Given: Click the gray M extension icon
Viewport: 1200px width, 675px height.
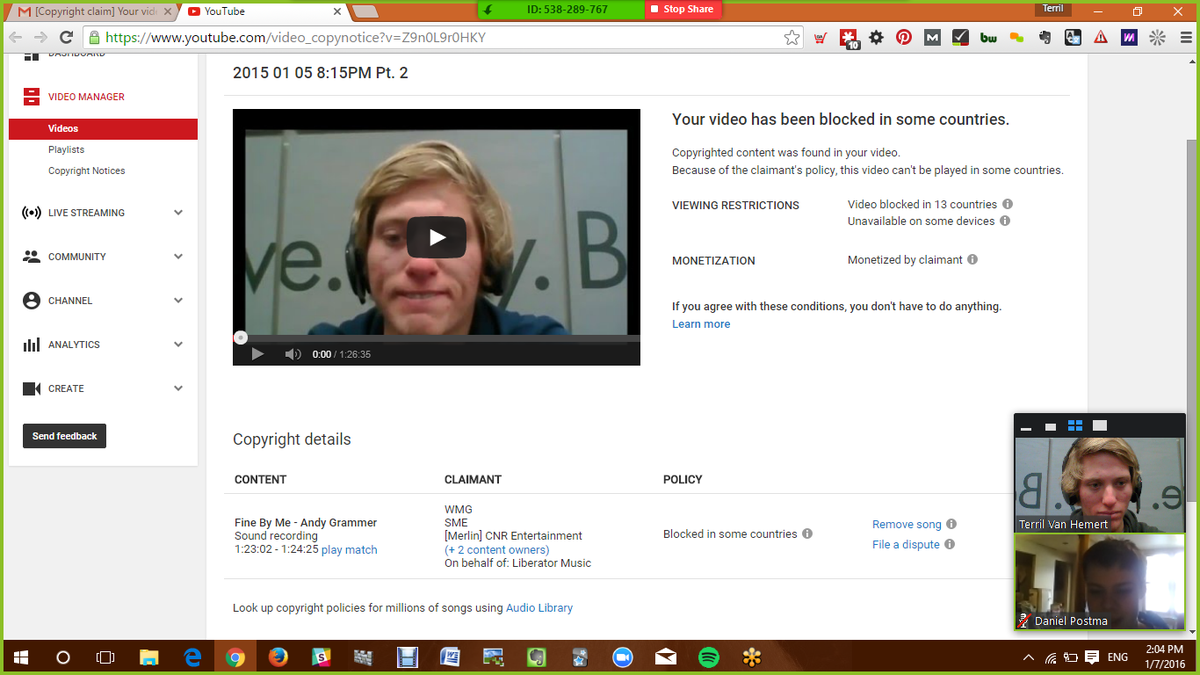Looking at the screenshot, I should click(932, 37).
